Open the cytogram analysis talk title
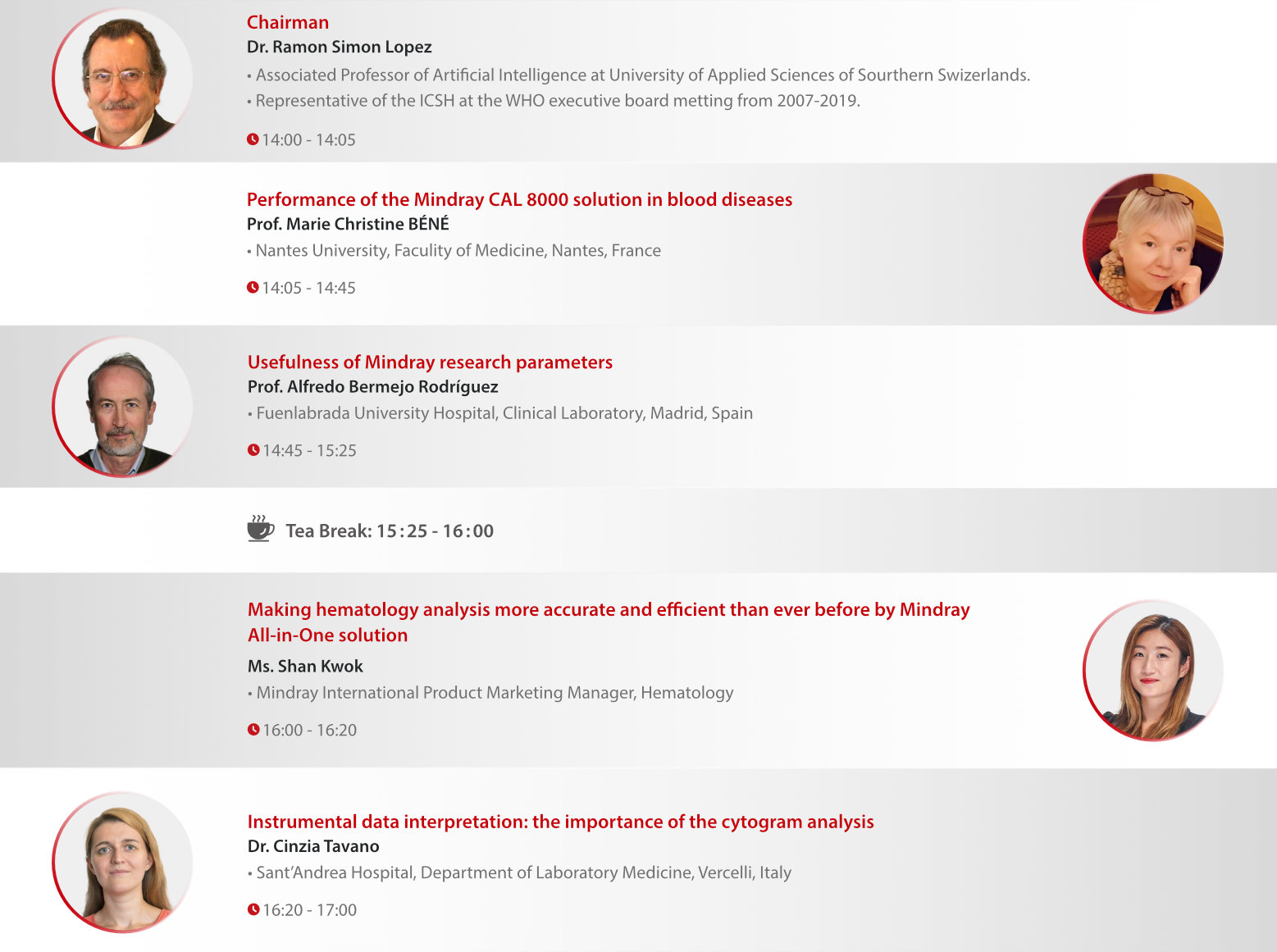The width and height of the screenshot is (1277, 952). click(560, 822)
